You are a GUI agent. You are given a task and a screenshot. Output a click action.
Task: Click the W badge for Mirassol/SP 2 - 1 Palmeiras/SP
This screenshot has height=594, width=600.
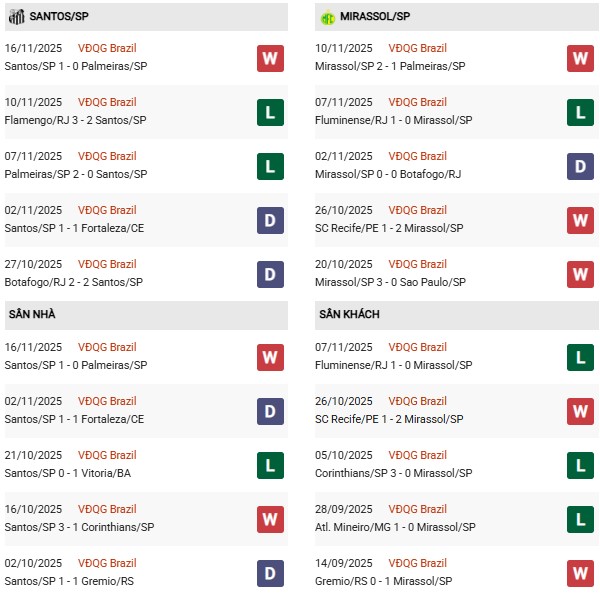580,59
